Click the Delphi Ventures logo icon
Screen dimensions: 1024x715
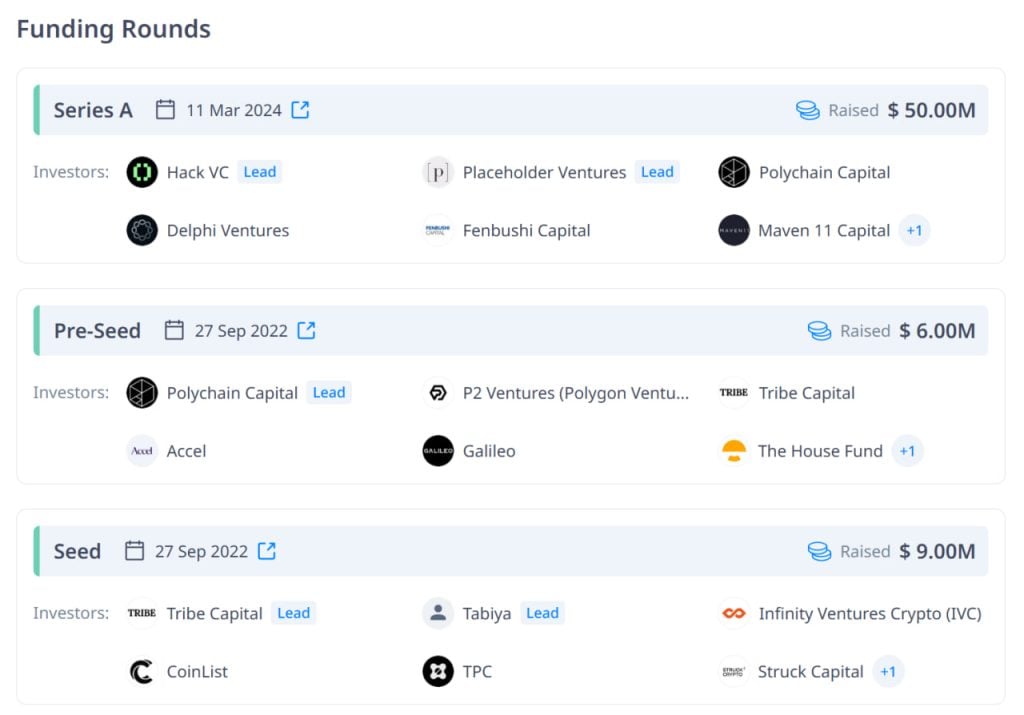click(x=142, y=230)
